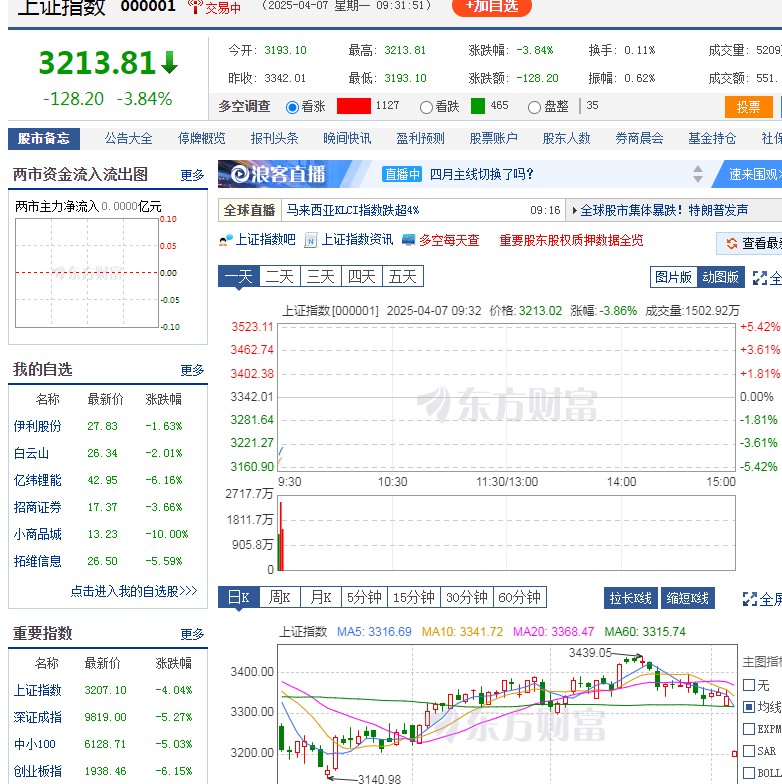Open the 停牌概览 menu item
This screenshot has height=784, width=782.
click(202, 138)
